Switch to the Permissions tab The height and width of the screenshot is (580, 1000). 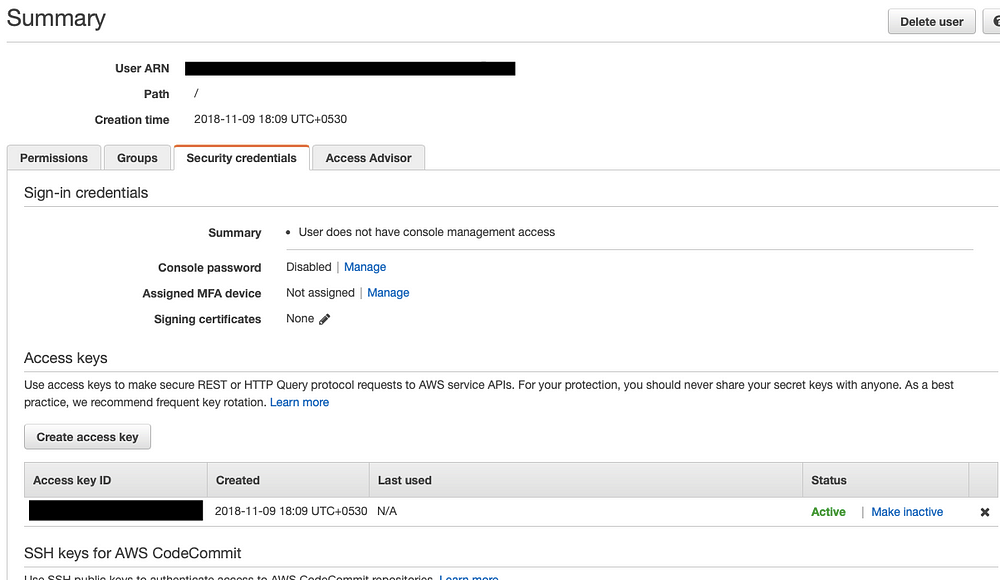[x=54, y=158]
